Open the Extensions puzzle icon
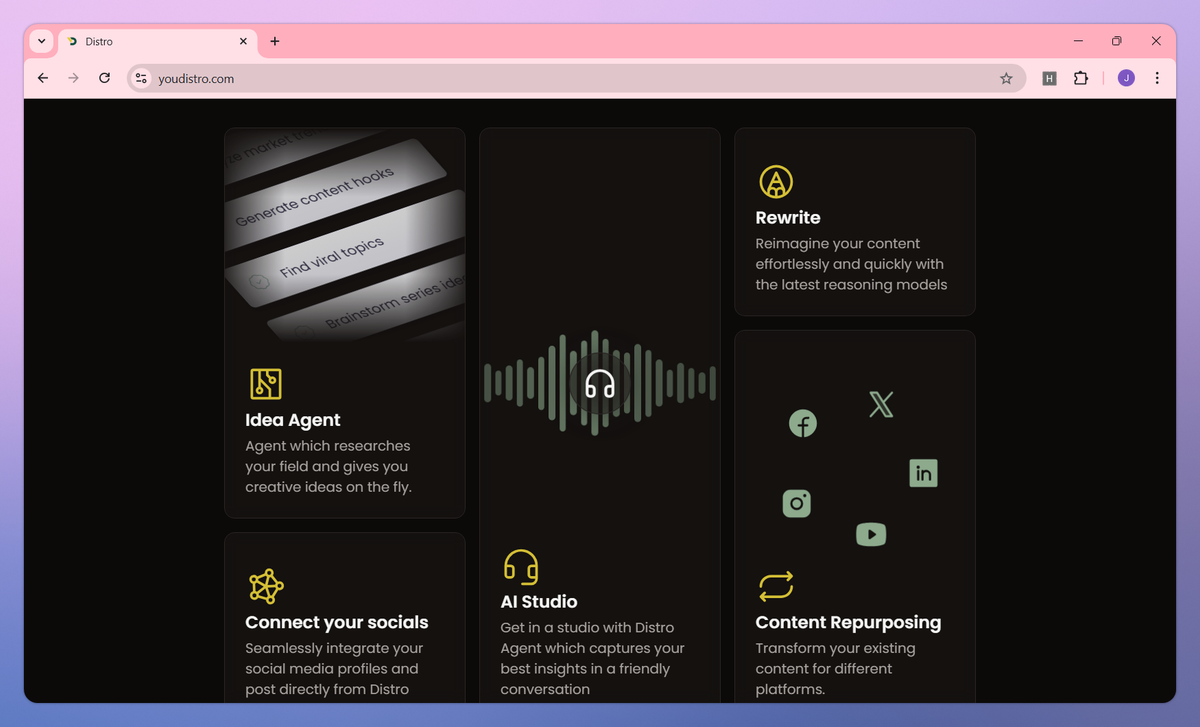 pos(1081,78)
